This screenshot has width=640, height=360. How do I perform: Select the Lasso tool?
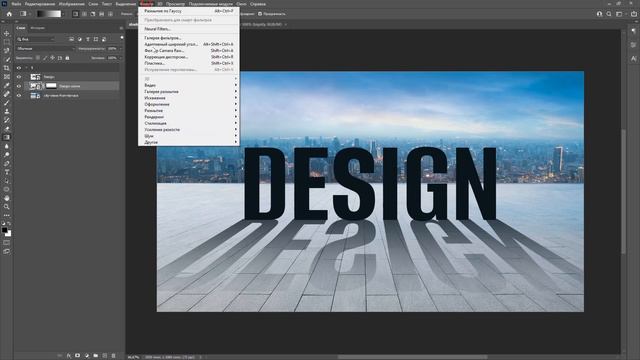pos(6,50)
